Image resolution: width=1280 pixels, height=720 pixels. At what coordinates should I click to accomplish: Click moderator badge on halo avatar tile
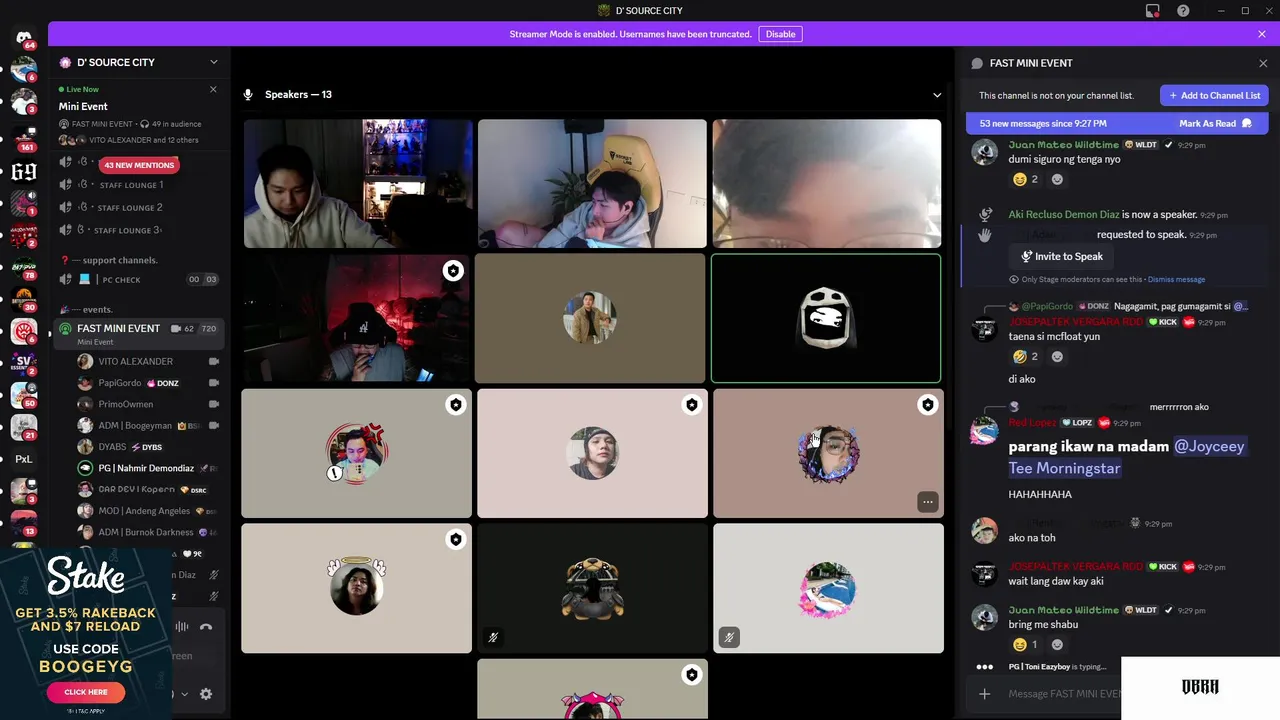[x=456, y=540]
